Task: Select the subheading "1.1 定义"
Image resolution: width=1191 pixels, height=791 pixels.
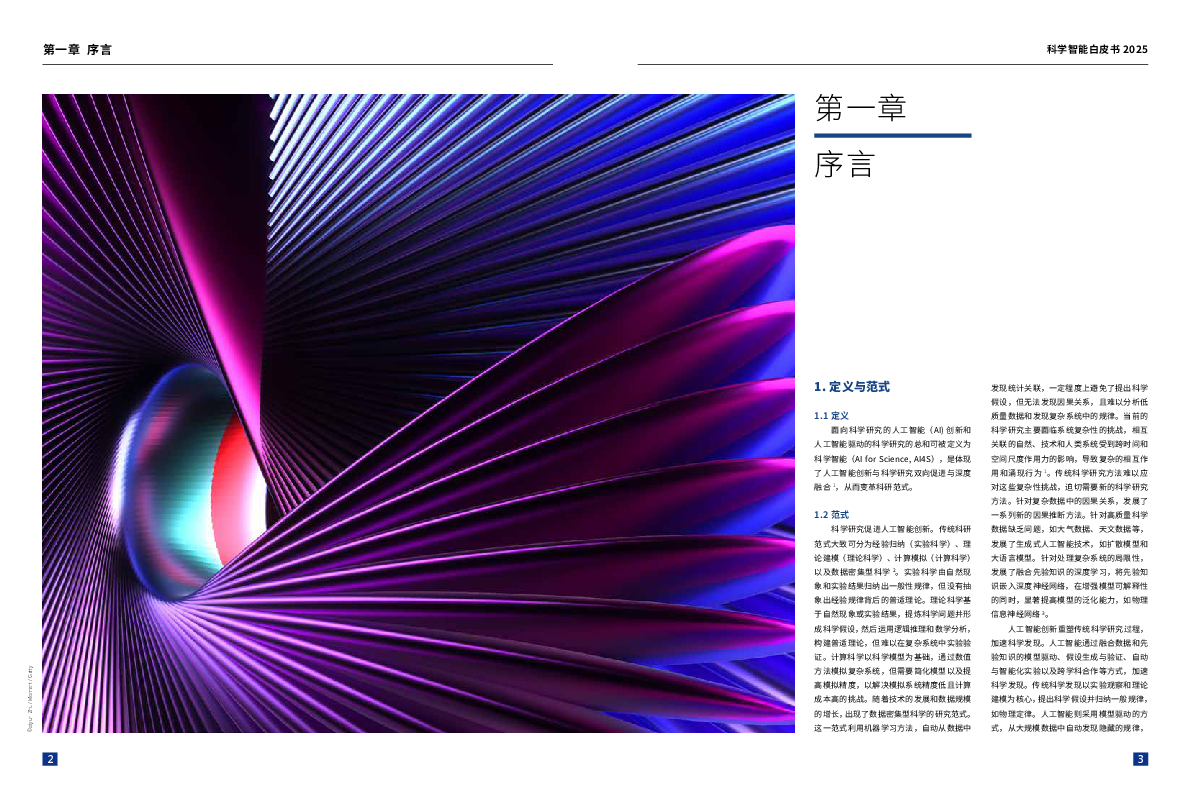Action: tap(831, 416)
